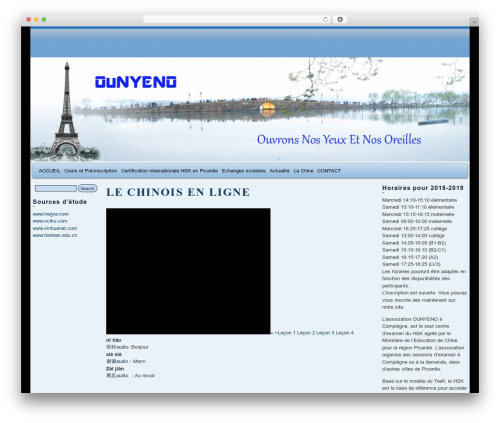This screenshot has height=423, width=500.
Task: Click the browser reload icon
Action: (325, 19)
